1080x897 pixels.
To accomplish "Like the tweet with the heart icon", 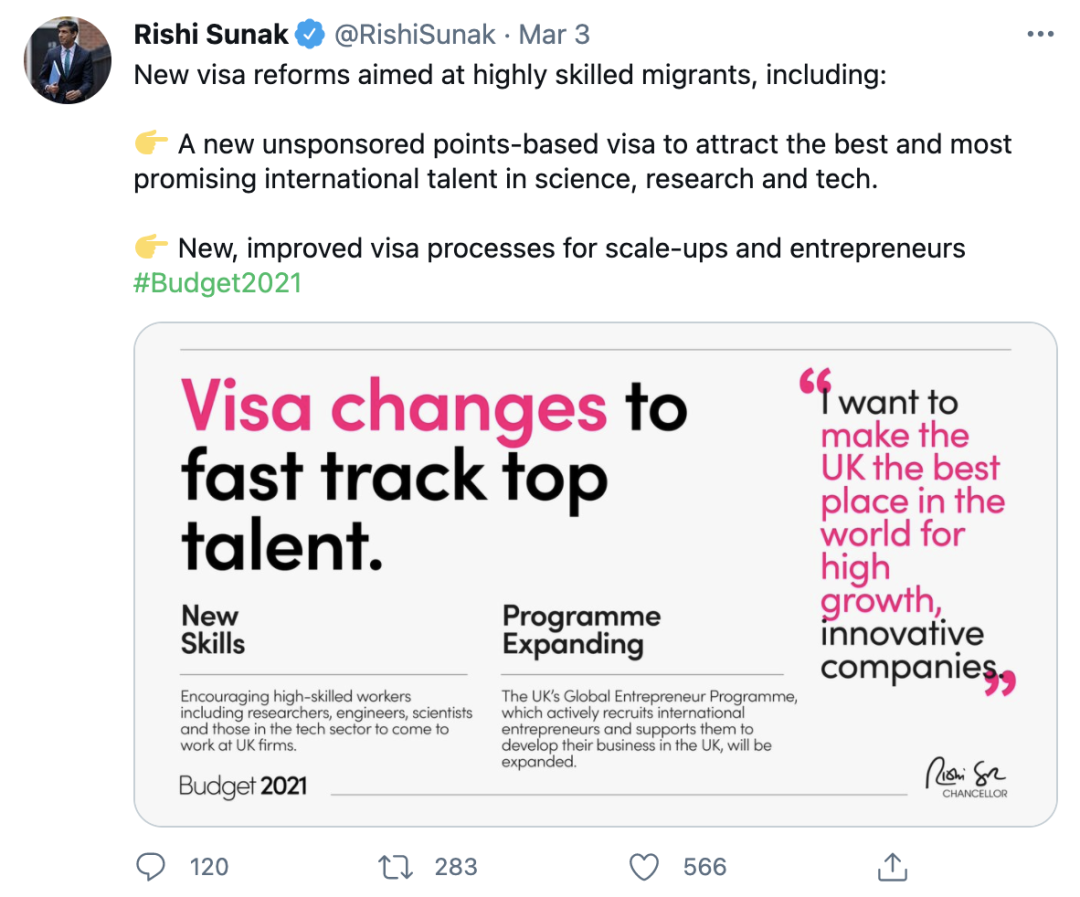I will [644, 866].
